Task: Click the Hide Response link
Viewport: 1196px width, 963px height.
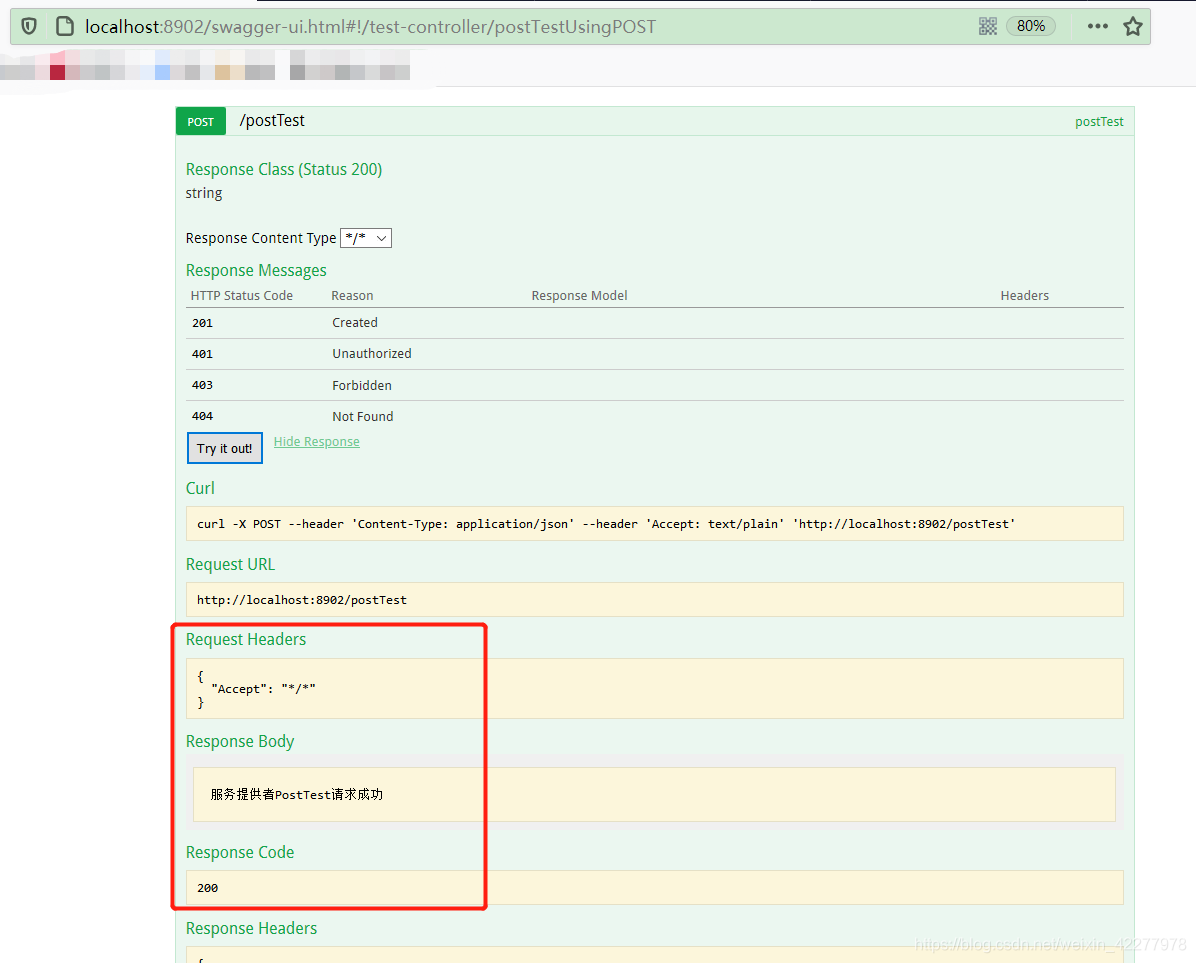Action: tap(317, 441)
